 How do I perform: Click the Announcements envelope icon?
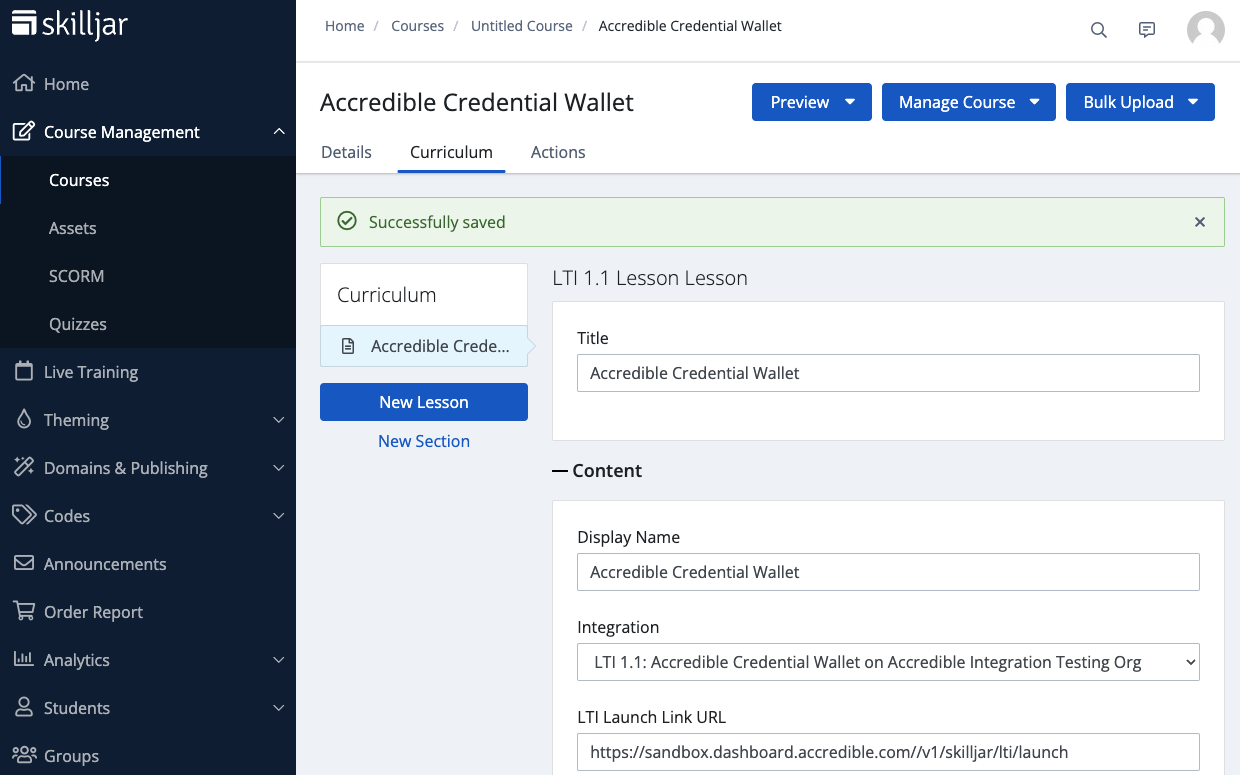(x=24, y=564)
